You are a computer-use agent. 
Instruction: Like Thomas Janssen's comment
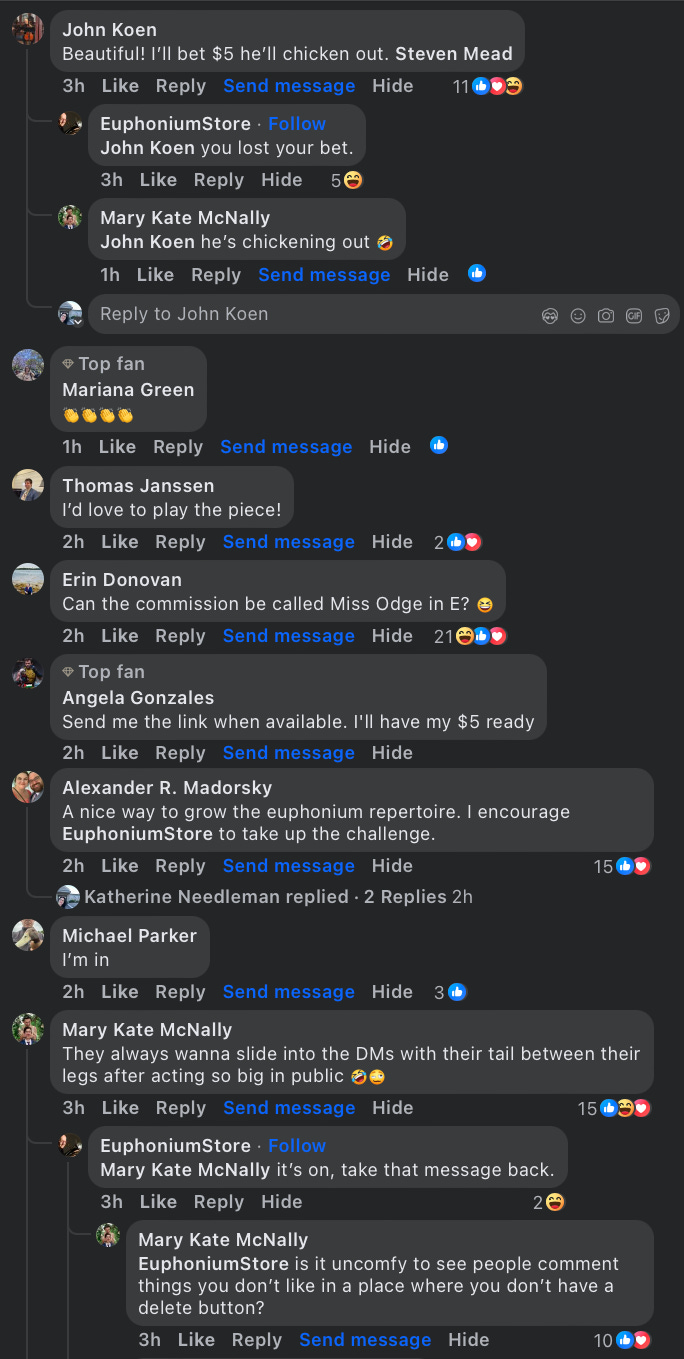120,542
